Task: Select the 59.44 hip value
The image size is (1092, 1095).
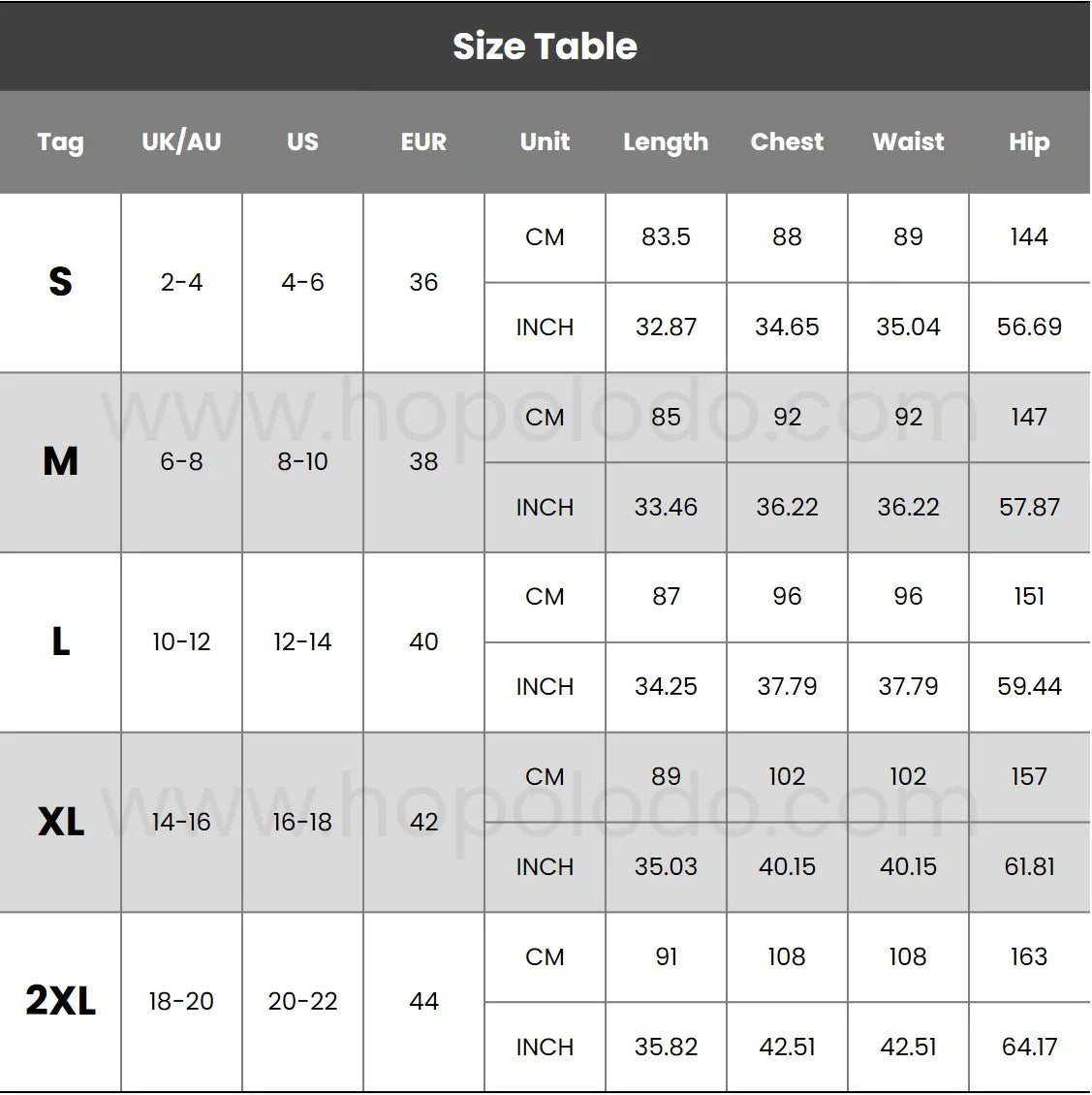Action: tap(1029, 686)
